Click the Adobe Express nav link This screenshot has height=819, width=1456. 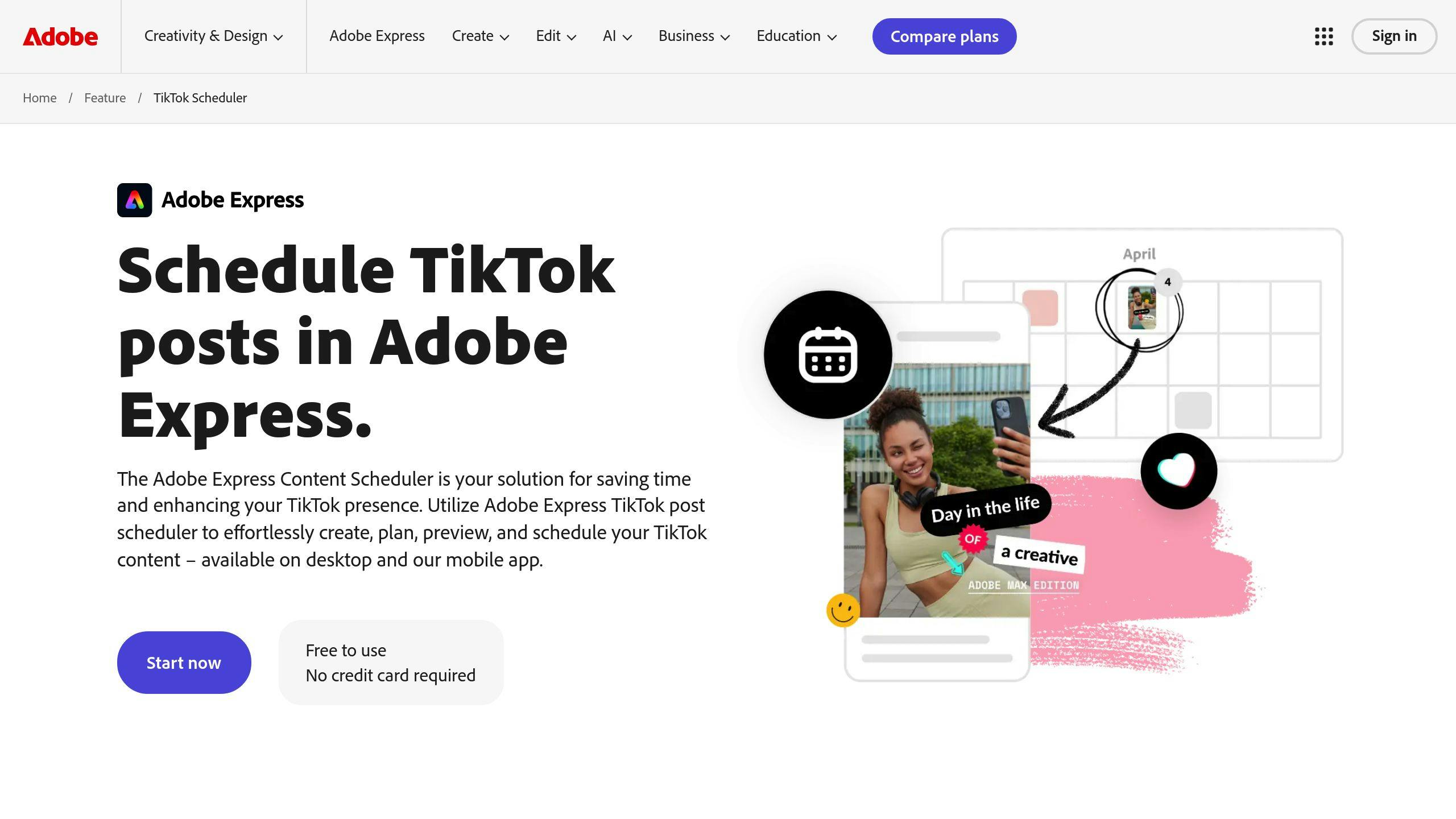pos(377,36)
